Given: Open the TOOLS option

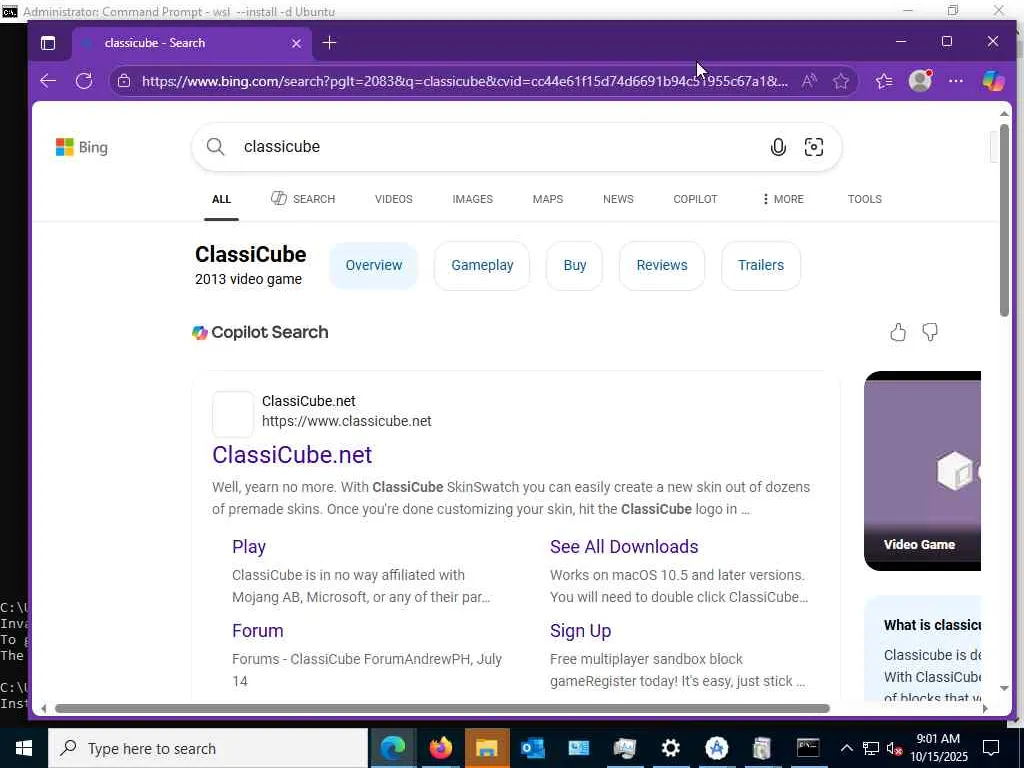Looking at the screenshot, I should tap(865, 199).
